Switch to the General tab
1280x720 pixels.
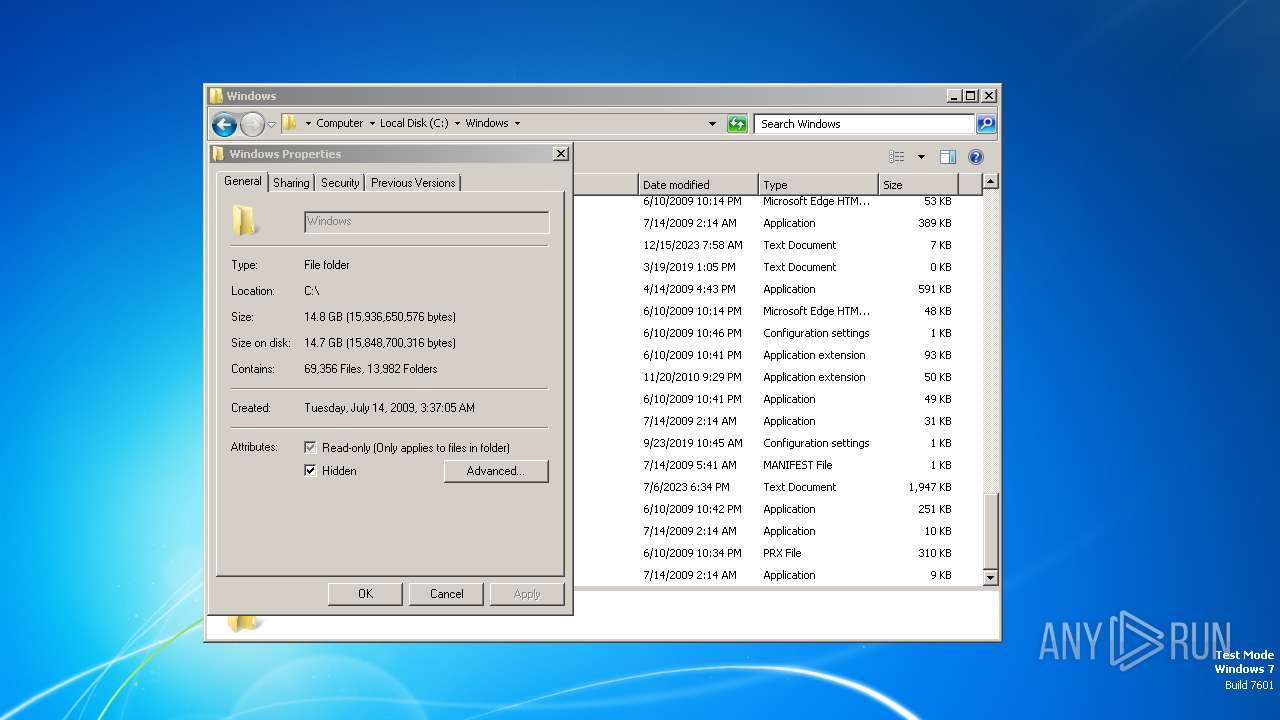tap(243, 181)
